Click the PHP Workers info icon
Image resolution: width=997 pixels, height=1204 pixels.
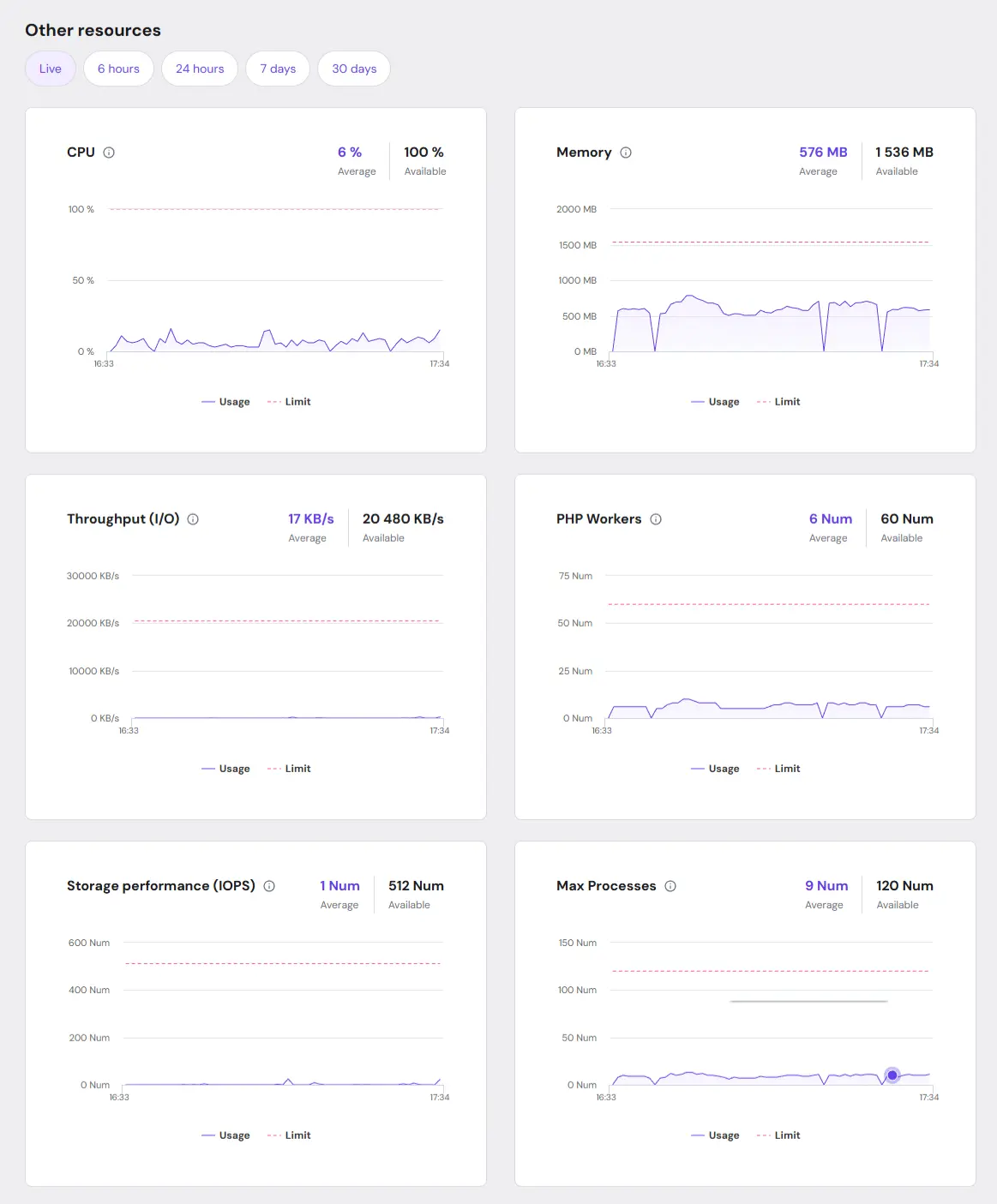pos(656,519)
